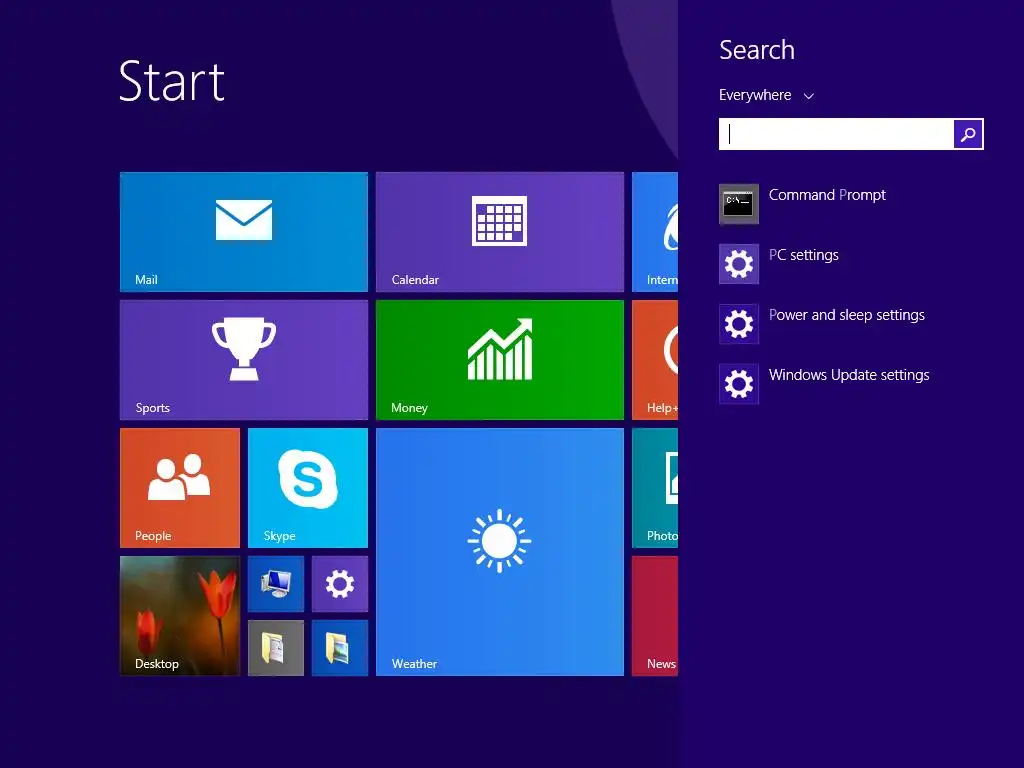Click the Command Prompt icon
The image size is (1024, 768).
click(739, 204)
